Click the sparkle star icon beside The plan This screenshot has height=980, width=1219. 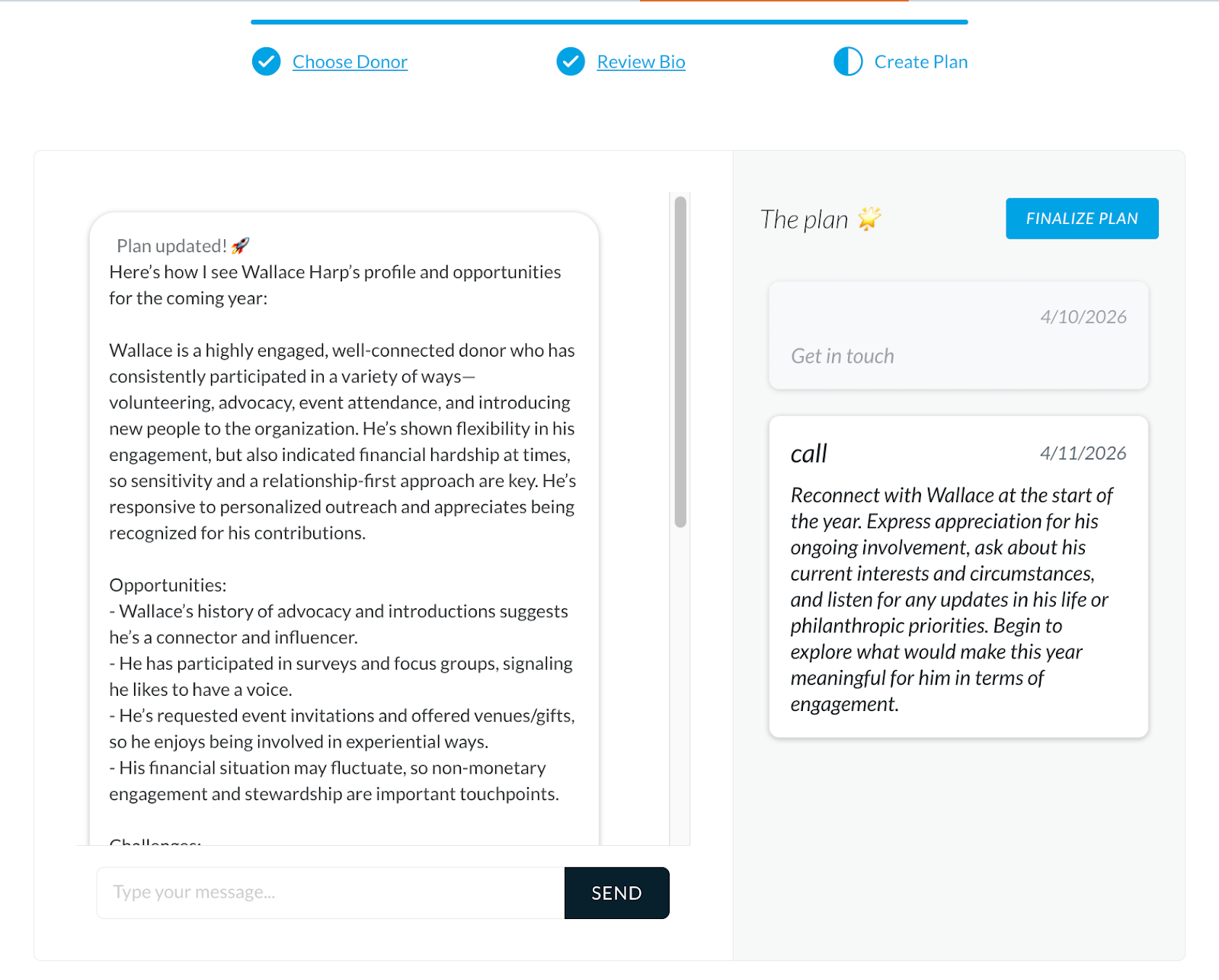pyautogui.click(x=869, y=219)
